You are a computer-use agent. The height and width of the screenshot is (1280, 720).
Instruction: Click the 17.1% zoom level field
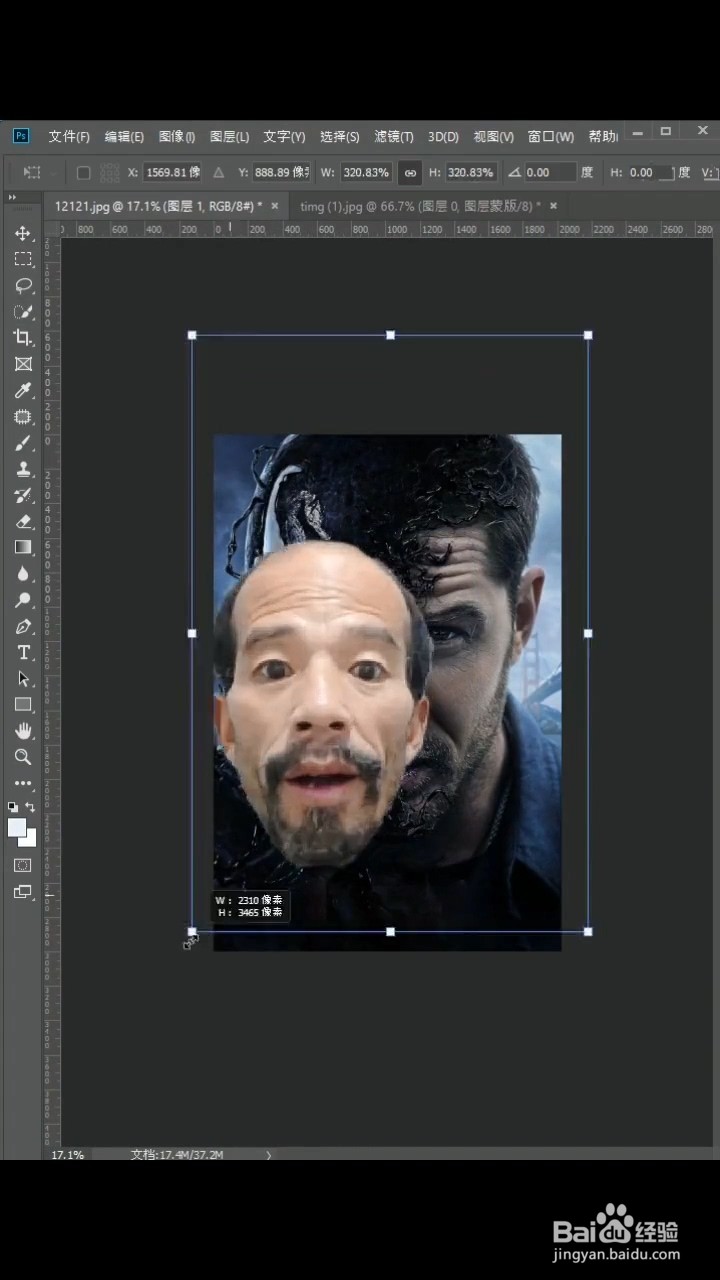point(68,1154)
